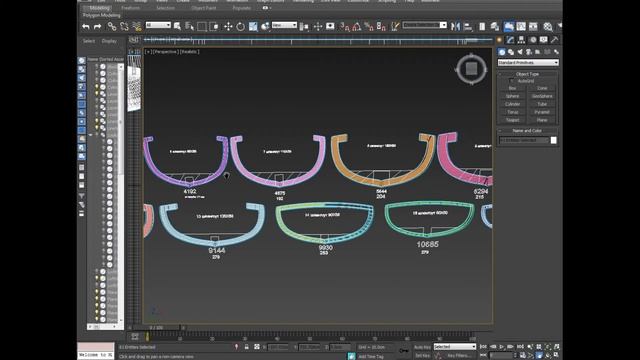This screenshot has width=640, height=360.
Task: Click the Teapot primitive button
Action: click(512, 120)
